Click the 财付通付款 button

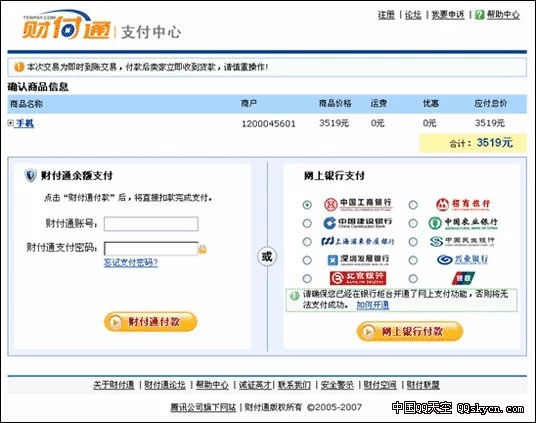[x=151, y=322]
